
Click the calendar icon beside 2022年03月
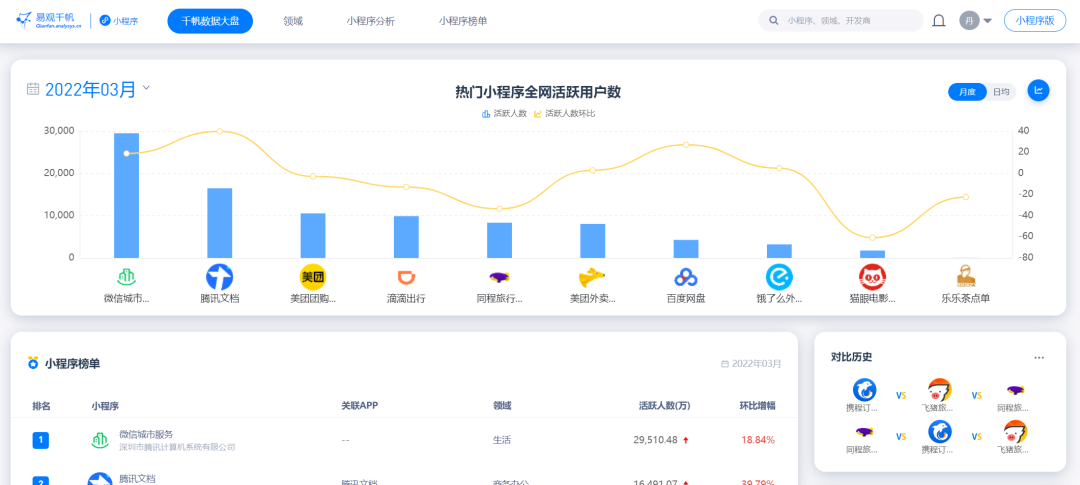pos(32,89)
